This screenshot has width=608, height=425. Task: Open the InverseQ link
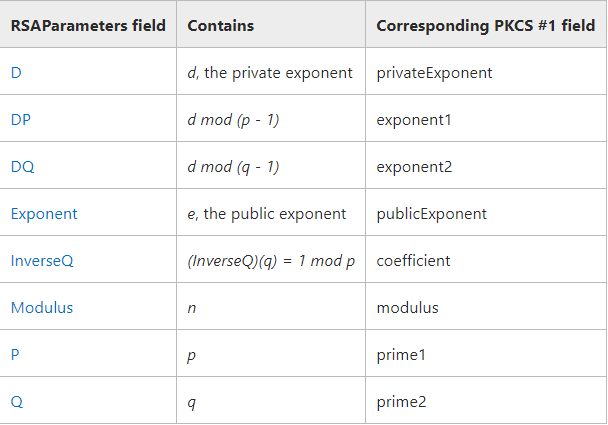42,261
